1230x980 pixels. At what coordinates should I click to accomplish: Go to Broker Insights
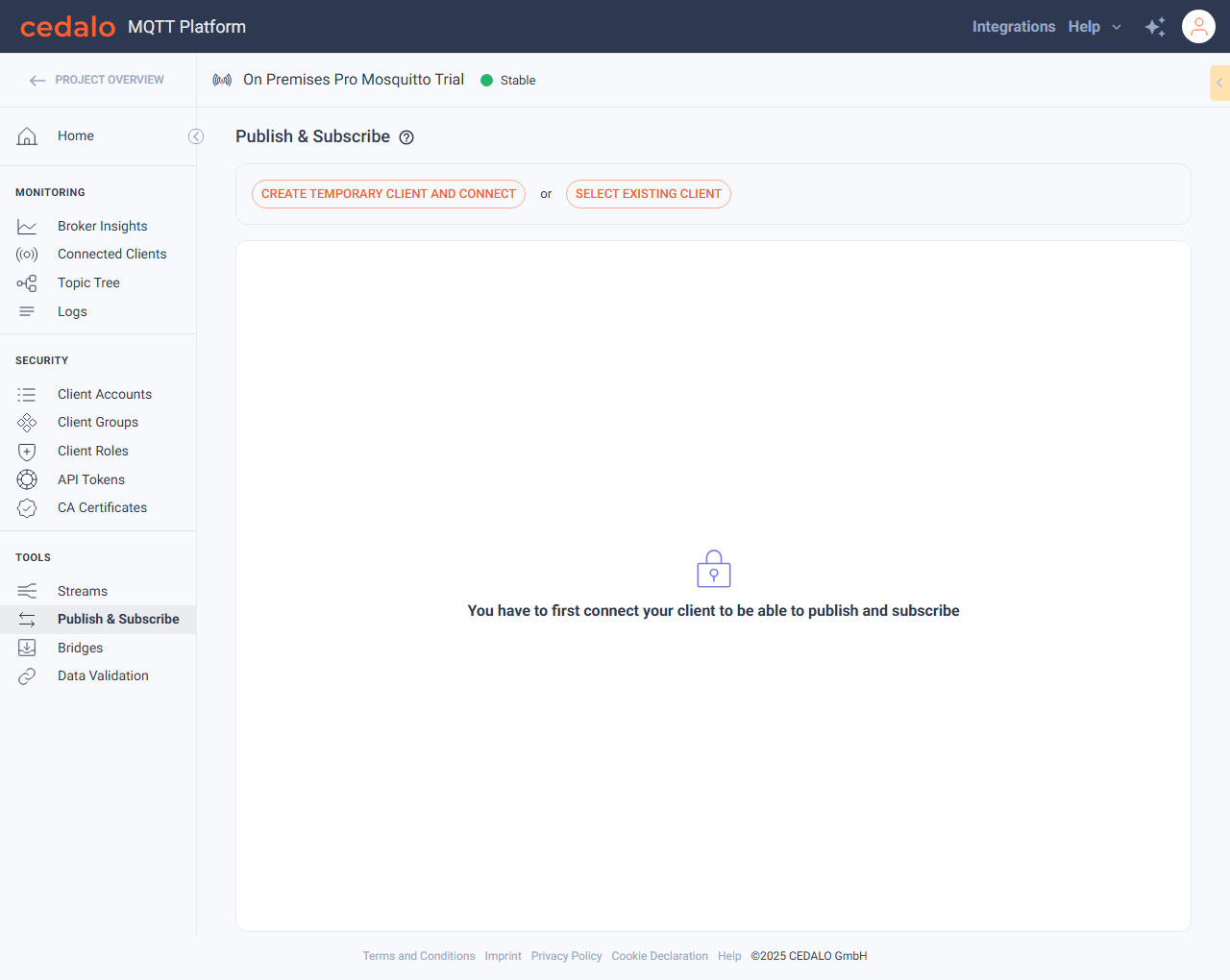(103, 227)
